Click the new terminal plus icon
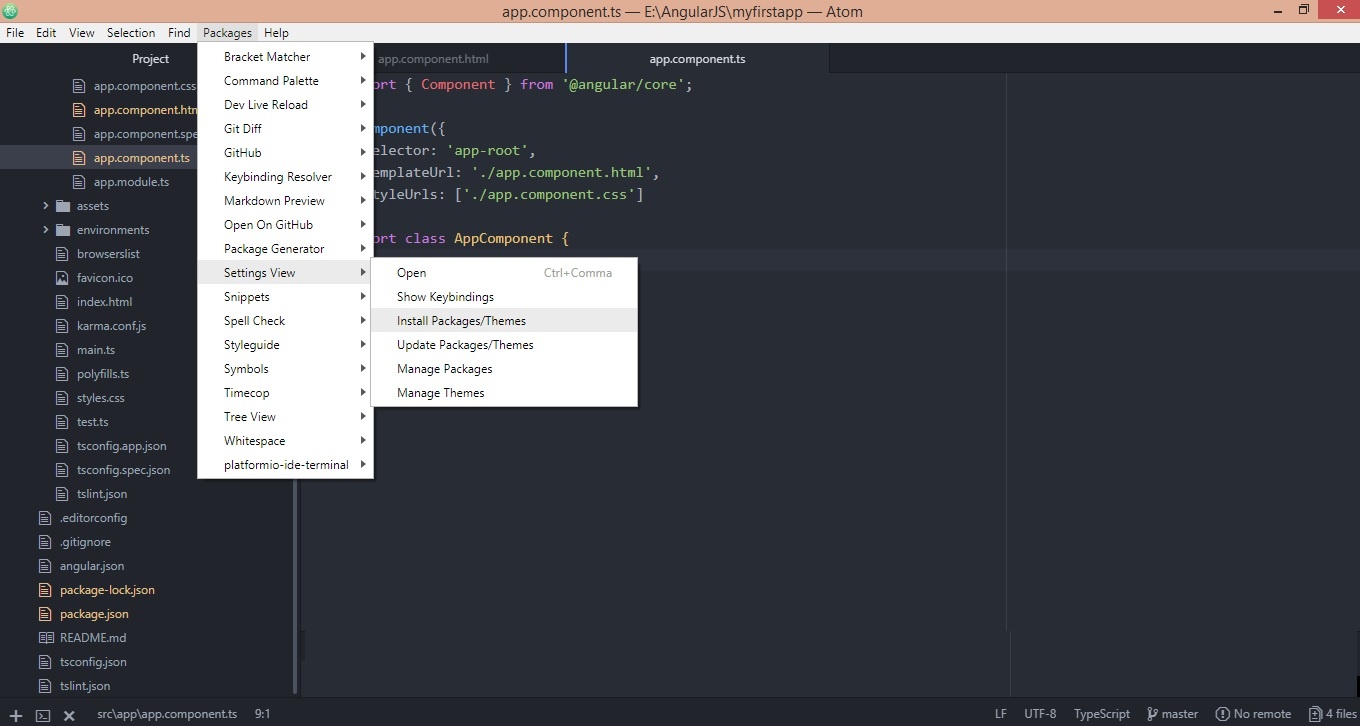The image size is (1360, 726). (x=16, y=715)
